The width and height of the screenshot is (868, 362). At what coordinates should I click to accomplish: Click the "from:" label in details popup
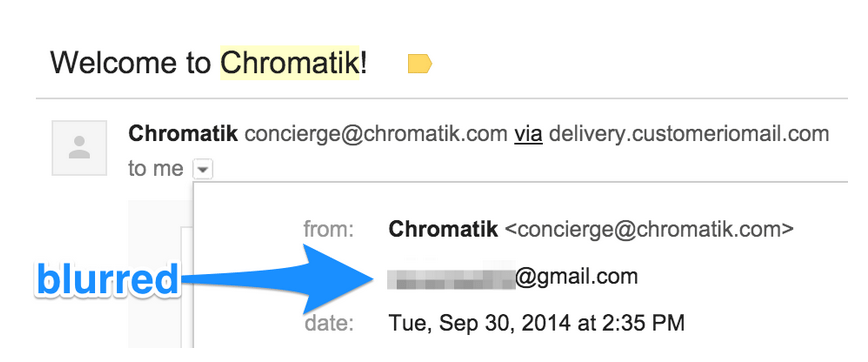(x=329, y=229)
